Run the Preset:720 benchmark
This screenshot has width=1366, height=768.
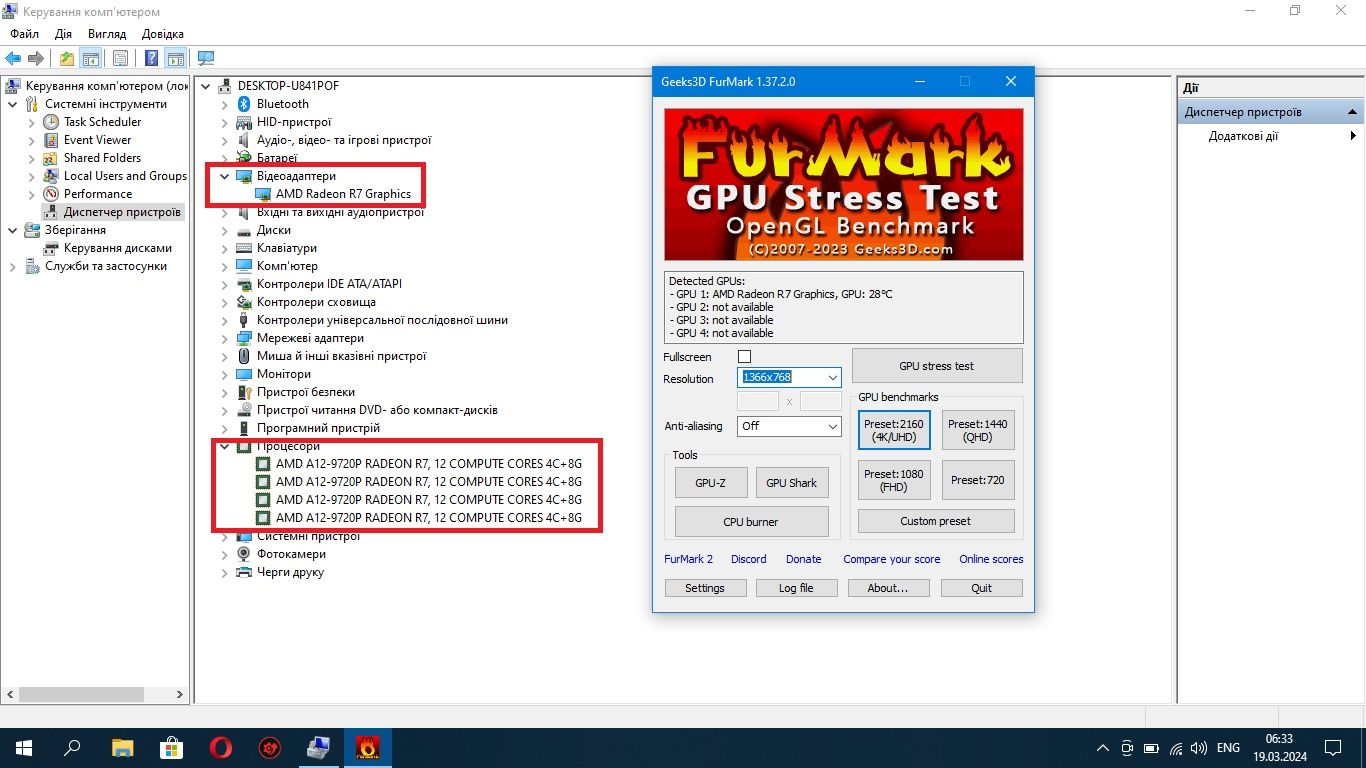(978, 480)
